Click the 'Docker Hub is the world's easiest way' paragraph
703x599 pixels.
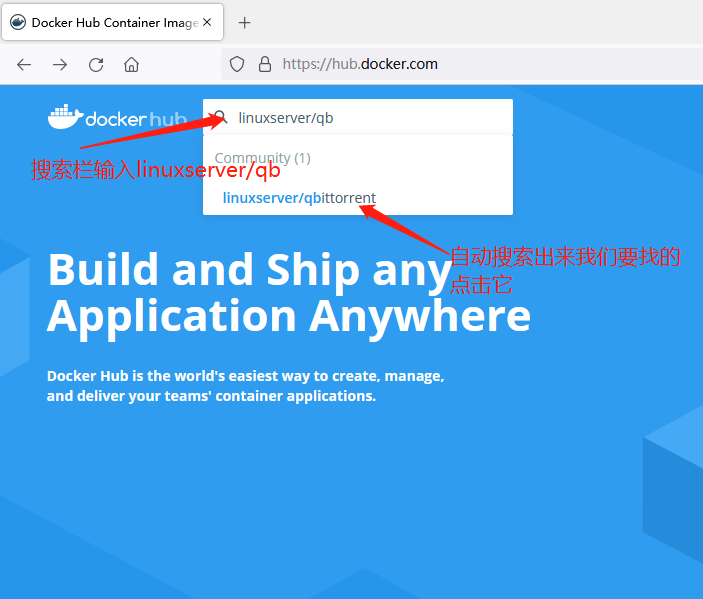coord(245,386)
